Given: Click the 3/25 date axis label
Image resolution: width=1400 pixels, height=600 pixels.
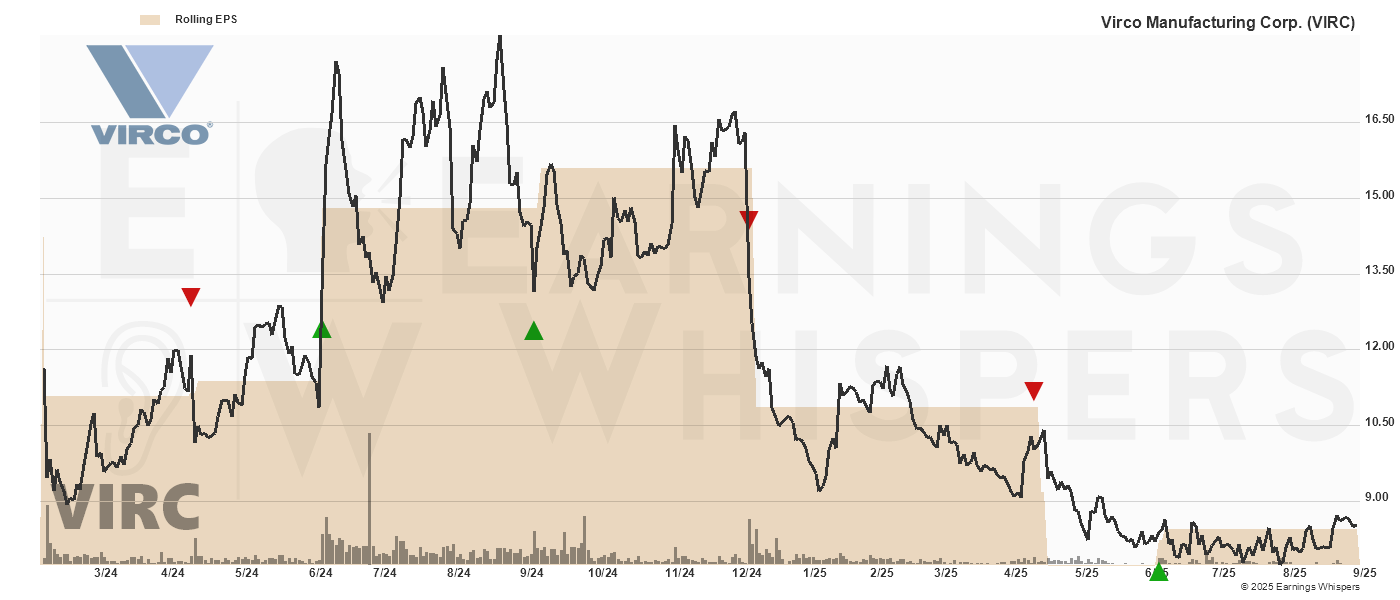Looking at the screenshot, I should point(945,573).
